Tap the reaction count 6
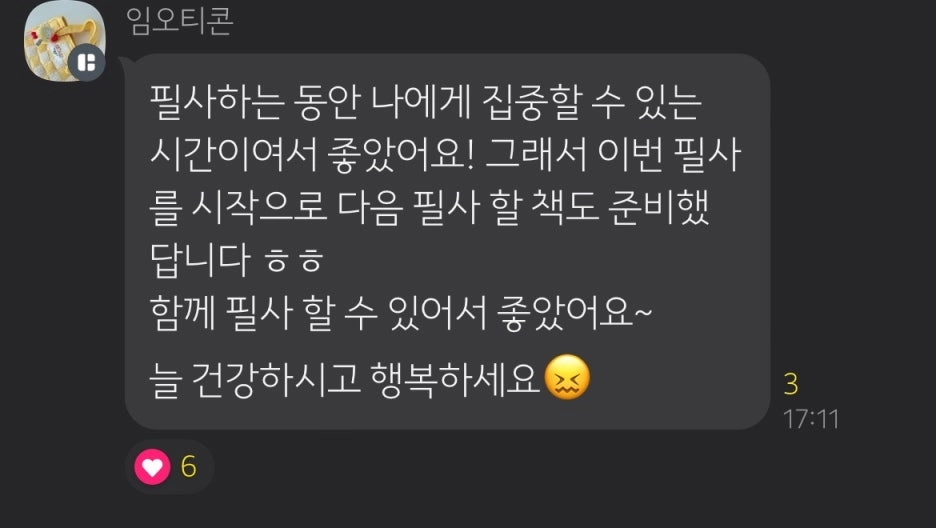The height and width of the screenshot is (528, 936). [x=189, y=467]
